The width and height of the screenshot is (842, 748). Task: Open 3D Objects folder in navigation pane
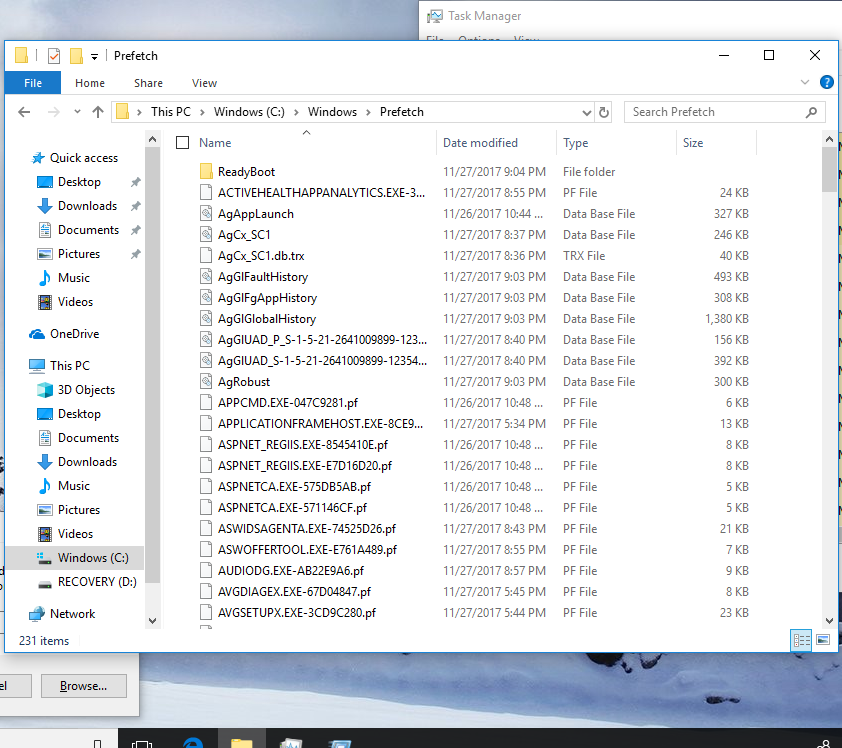(x=86, y=390)
